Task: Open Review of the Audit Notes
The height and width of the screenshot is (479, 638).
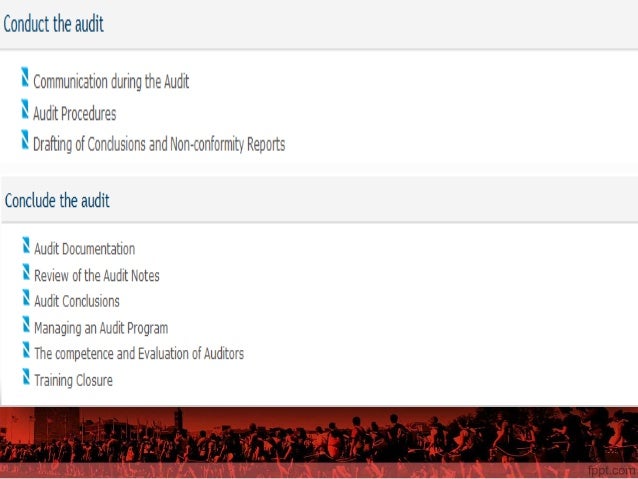Action: 96,275
